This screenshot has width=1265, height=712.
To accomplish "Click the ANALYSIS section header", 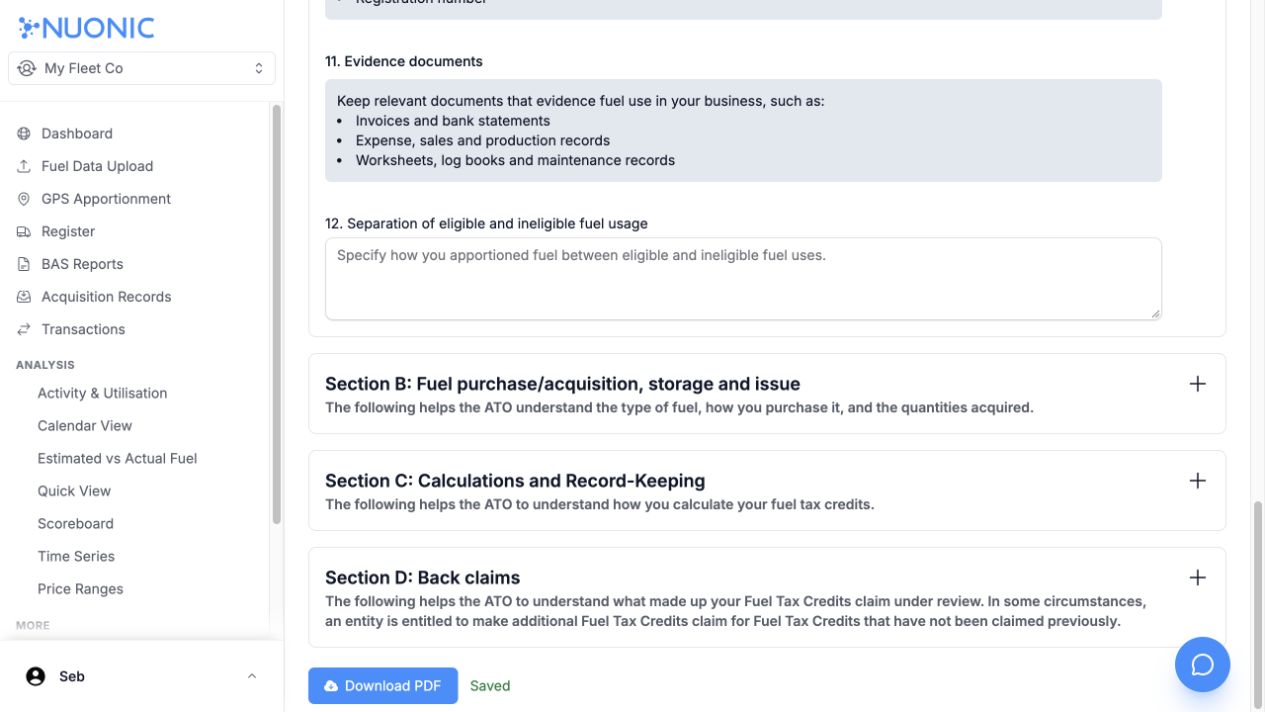I will (x=45, y=365).
